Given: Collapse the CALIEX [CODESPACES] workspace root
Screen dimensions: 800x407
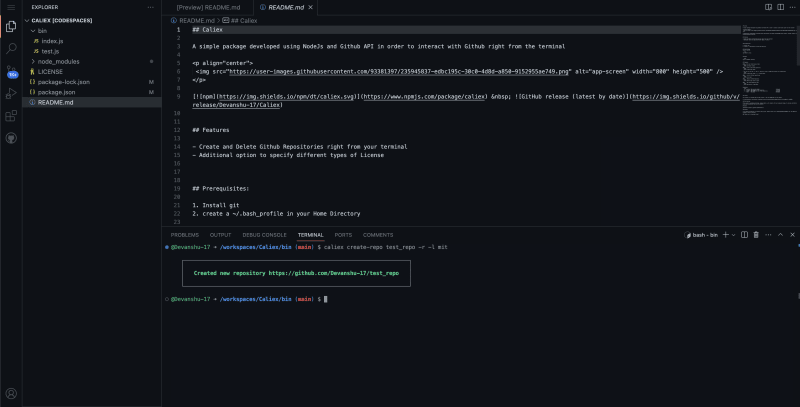Looking at the screenshot, I should 62,20.
